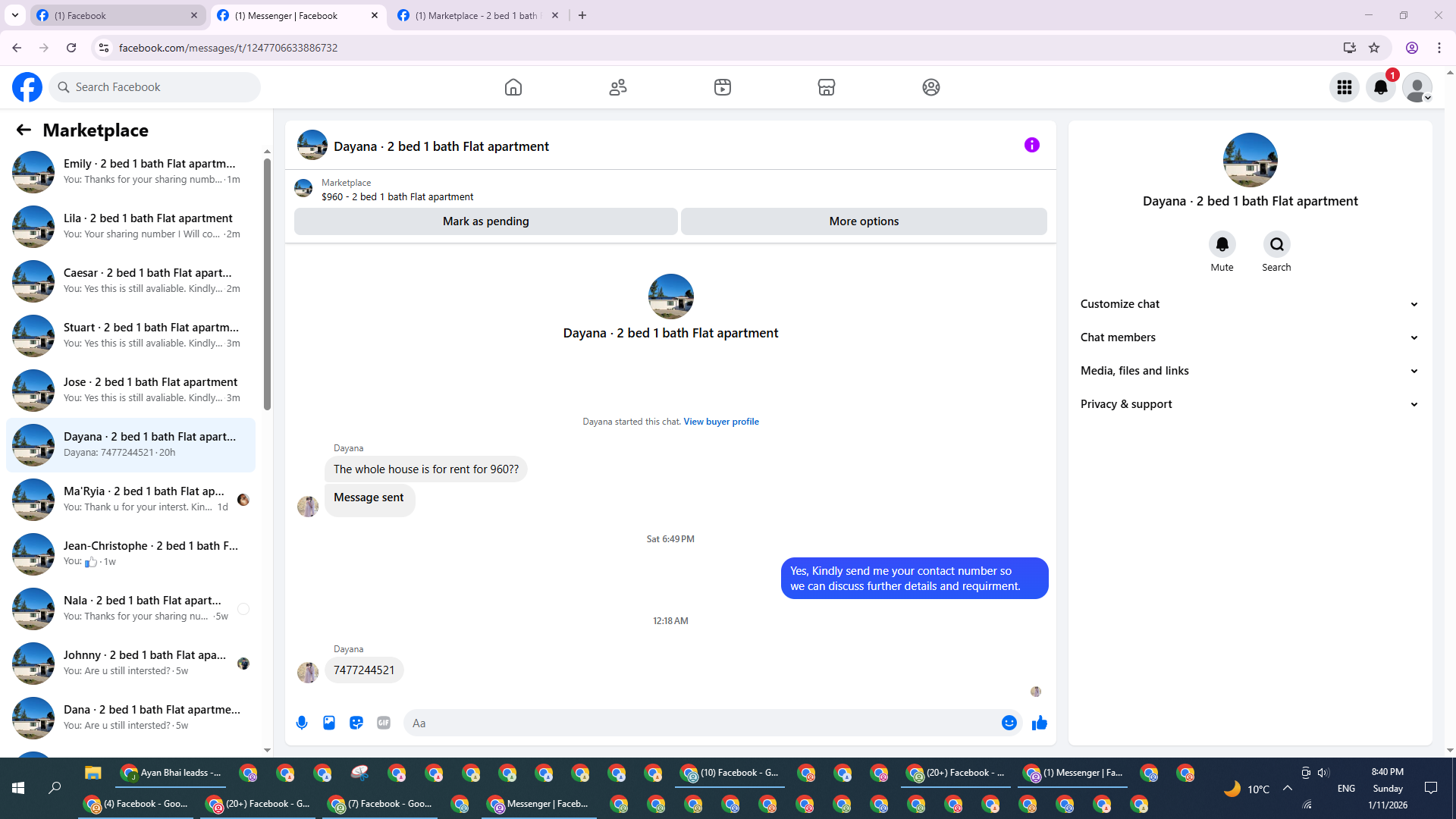
Task: Reload the browser page
Action: tap(71, 48)
